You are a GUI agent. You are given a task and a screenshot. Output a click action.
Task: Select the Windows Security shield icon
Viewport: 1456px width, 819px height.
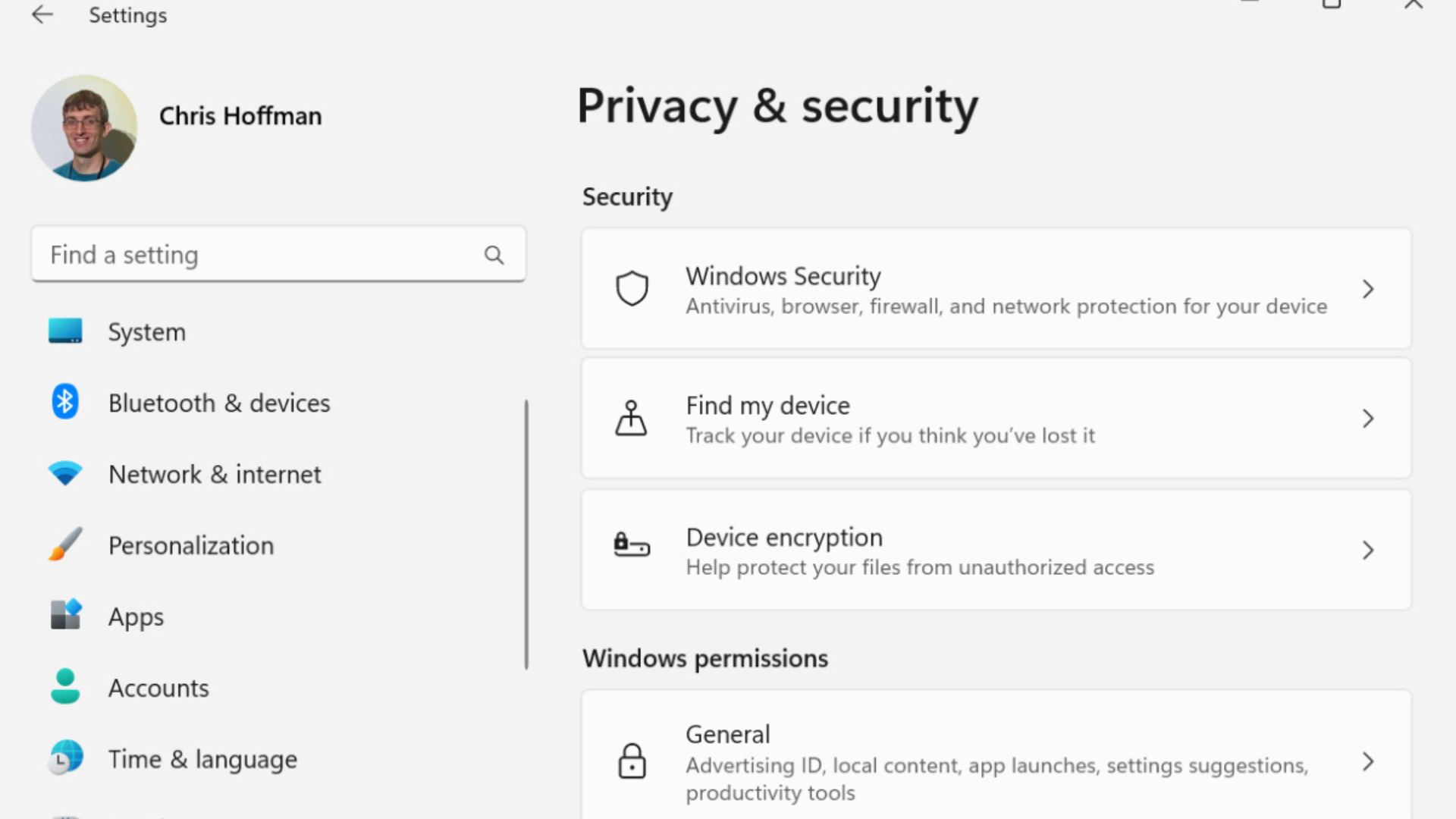point(632,288)
